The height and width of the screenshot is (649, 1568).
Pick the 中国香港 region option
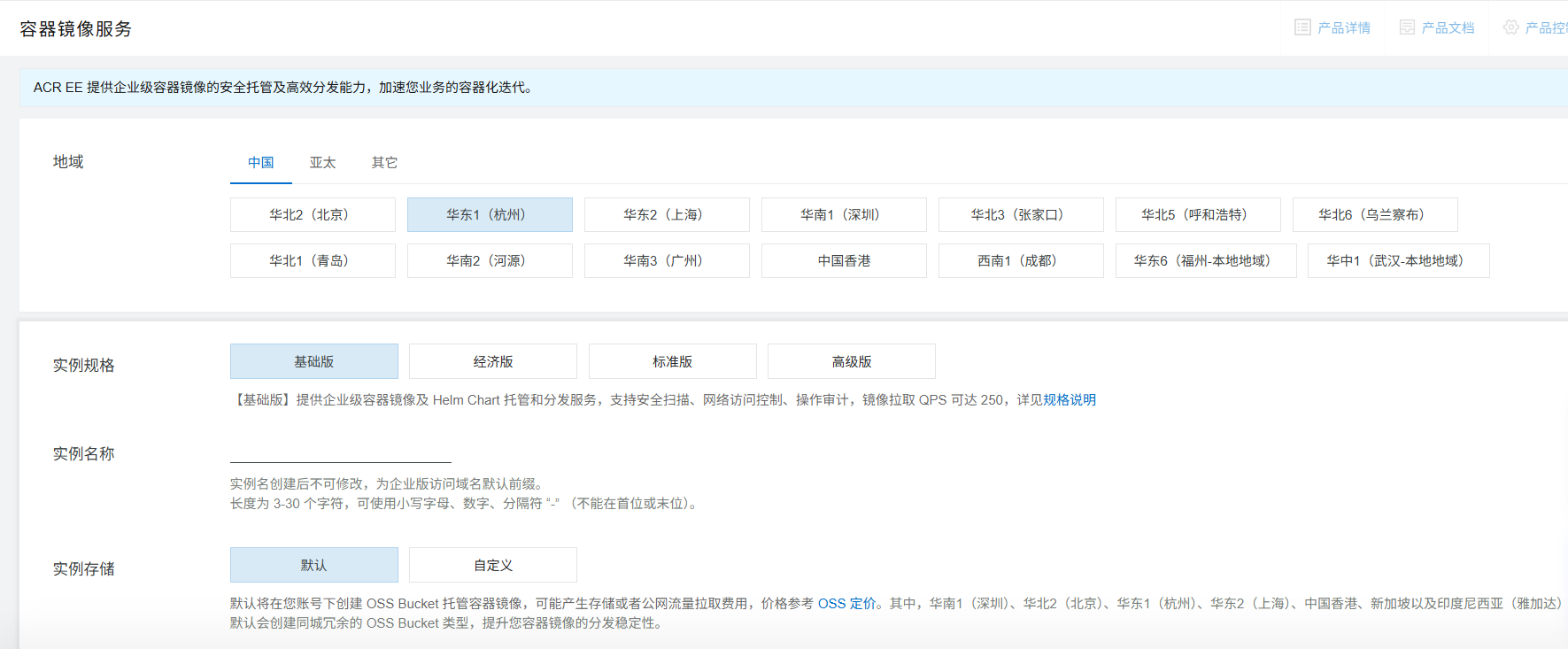pyautogui.click(x=844, y=261)
